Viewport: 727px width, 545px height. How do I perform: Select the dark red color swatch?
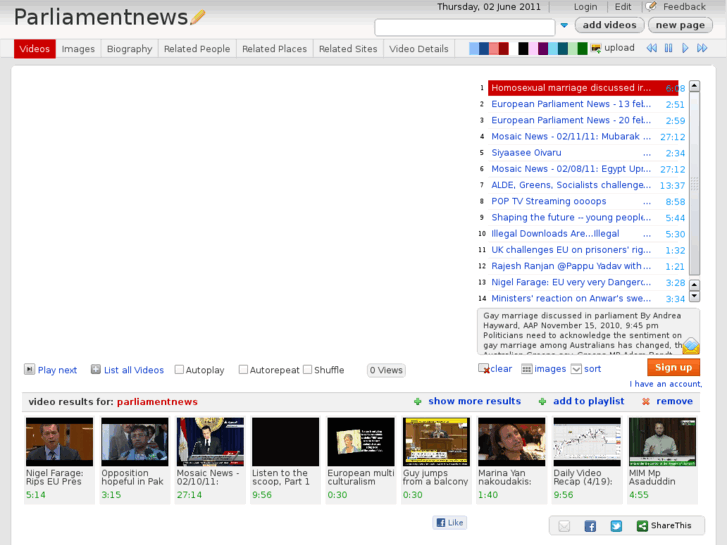[504, 48]
